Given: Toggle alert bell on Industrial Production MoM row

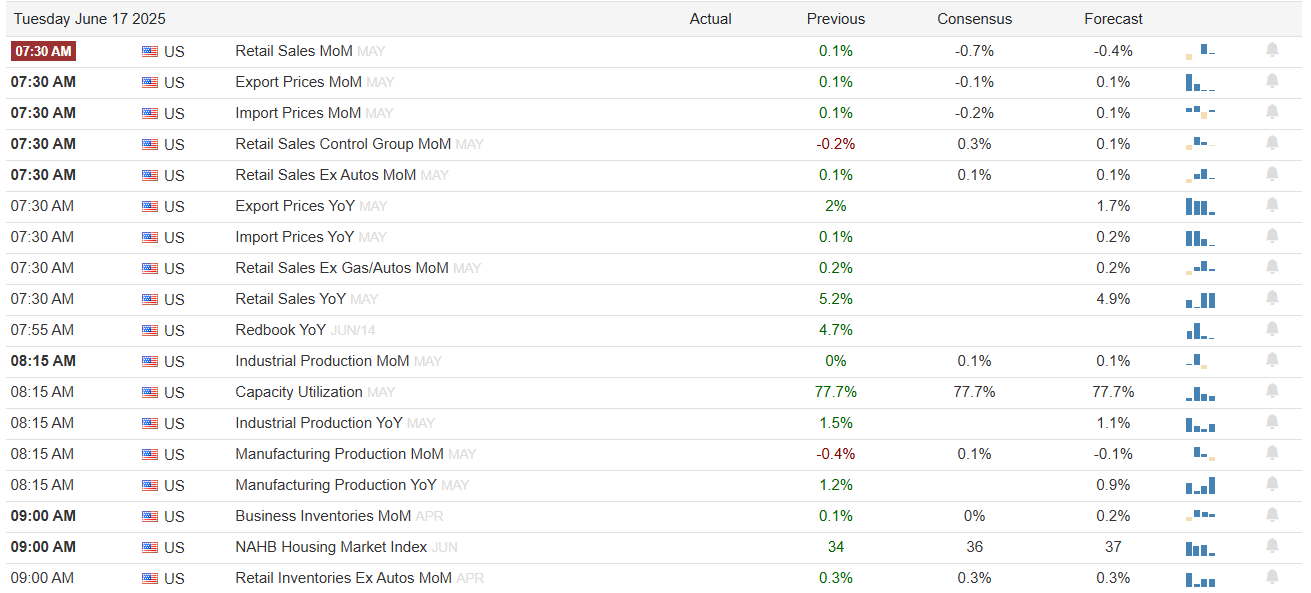Looking at the screenshot, I should point(1272,360).
